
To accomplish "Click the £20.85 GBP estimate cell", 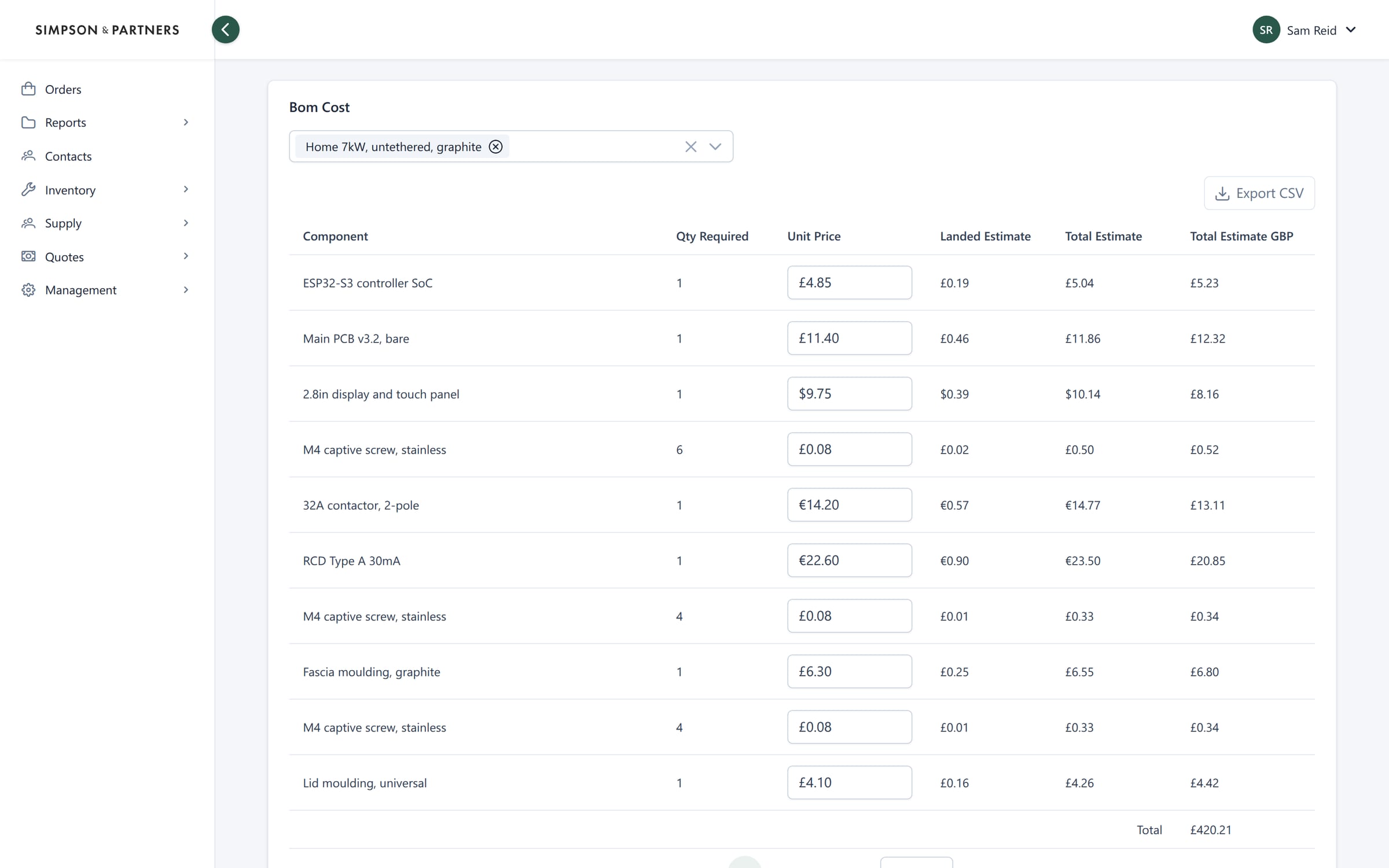I will pos(1207,561).
